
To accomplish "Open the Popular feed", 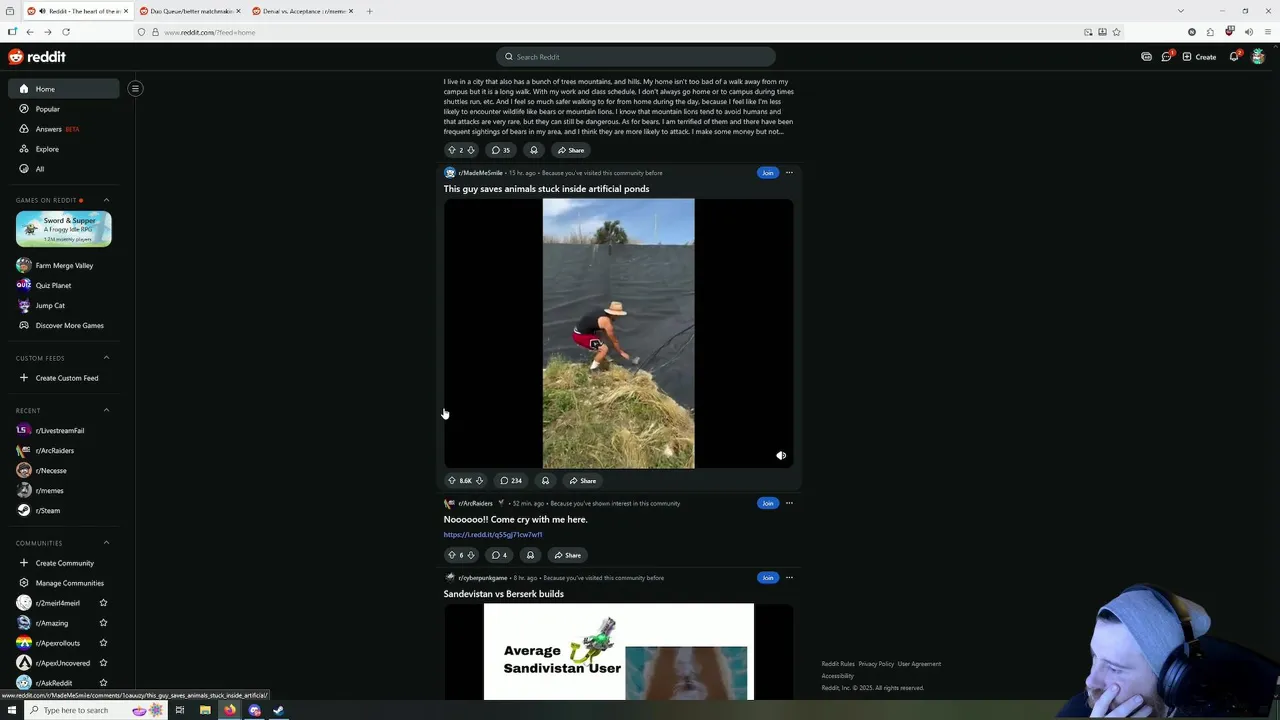I will tap(63, 109).
